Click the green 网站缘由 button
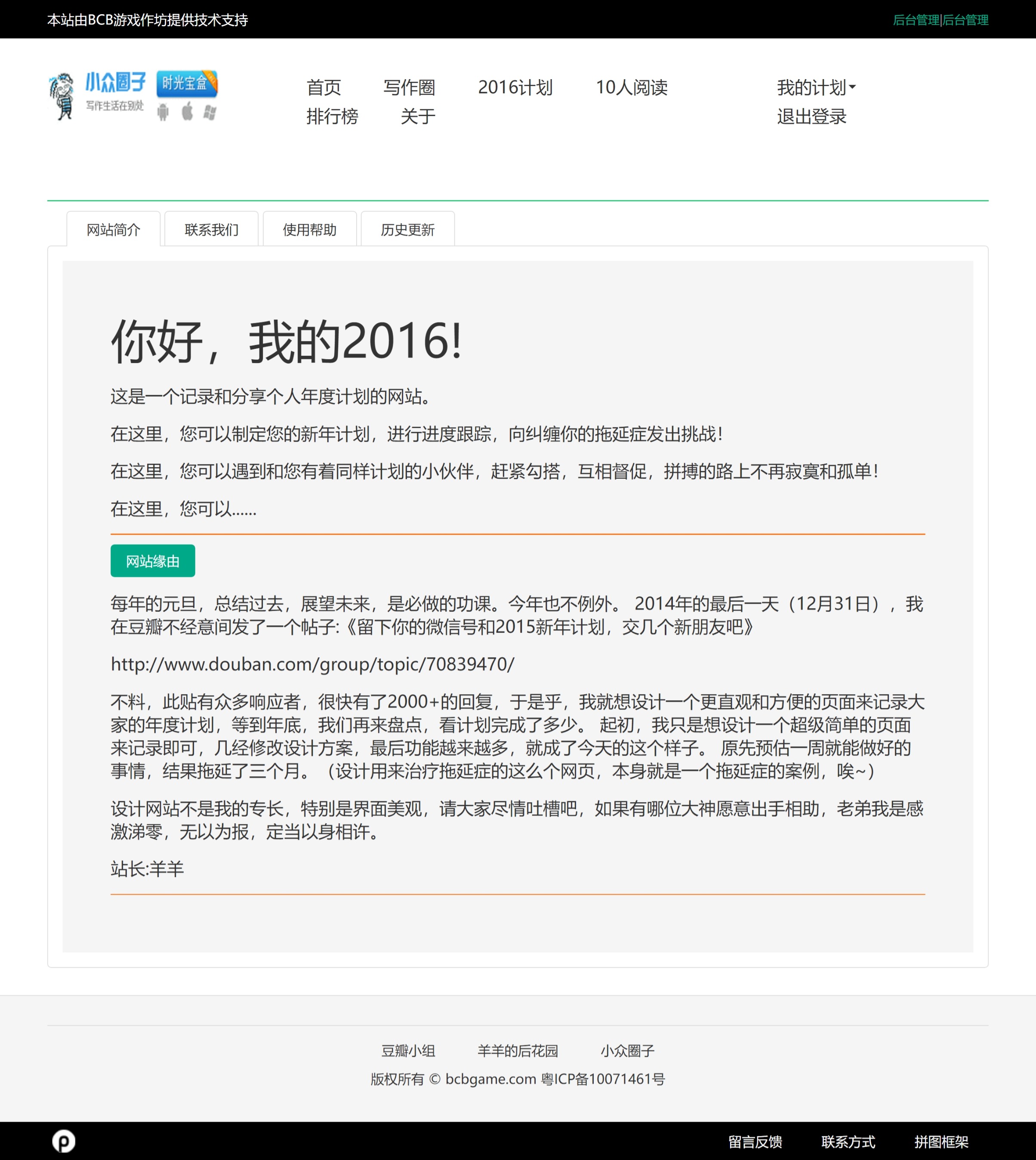 [153, 561]
